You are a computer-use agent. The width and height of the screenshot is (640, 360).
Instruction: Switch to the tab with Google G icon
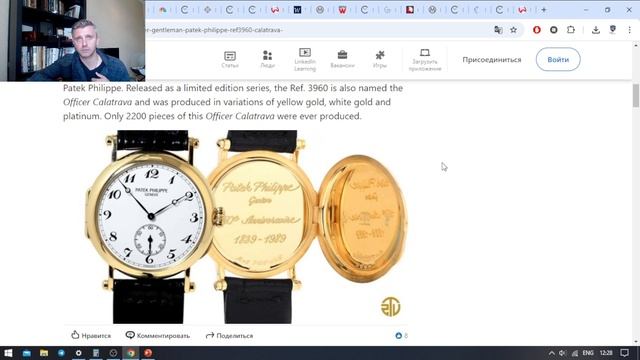[387, 10]
